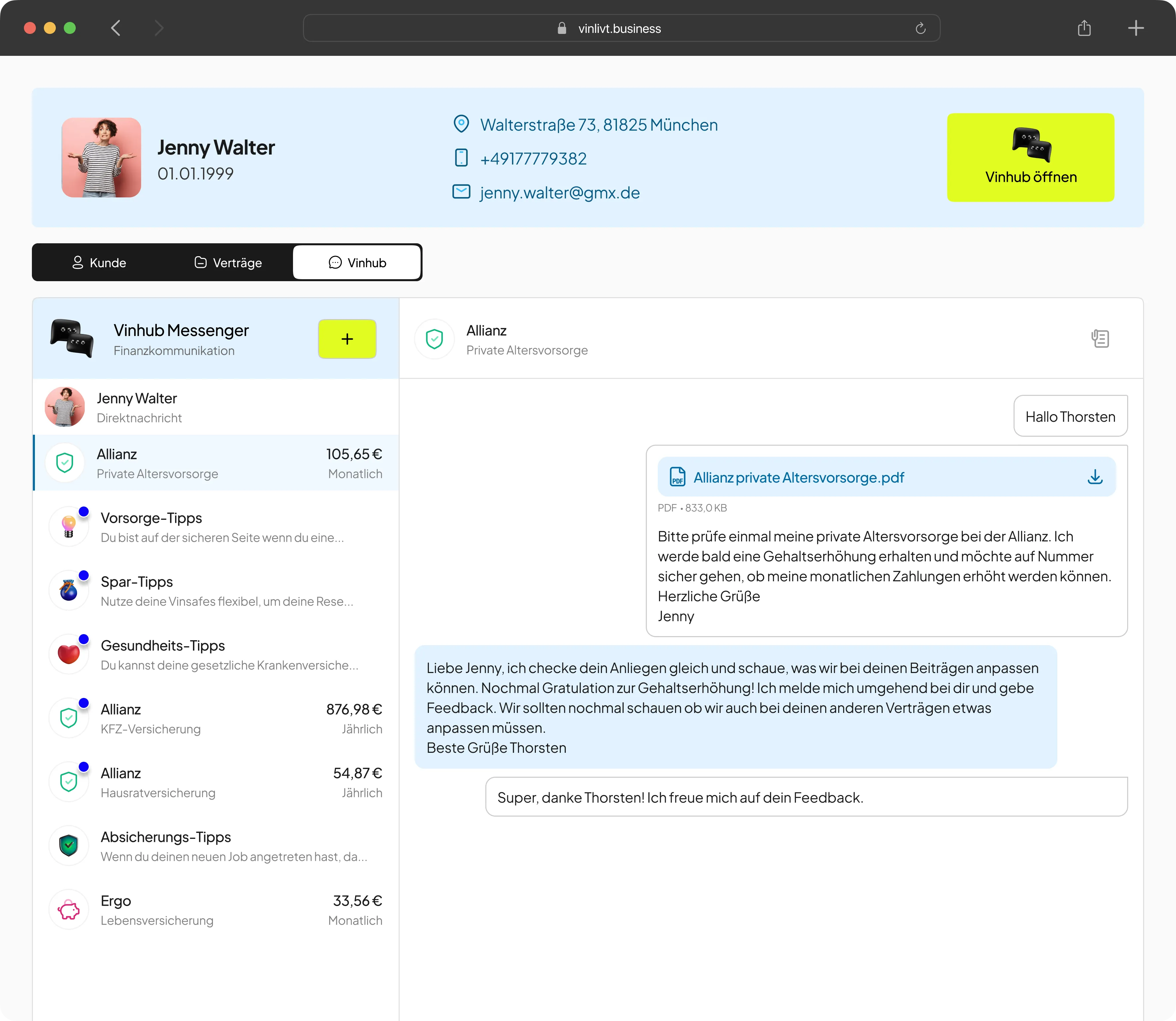
Task: Click Thorsten's blue reply message
Action: (735, 707)
